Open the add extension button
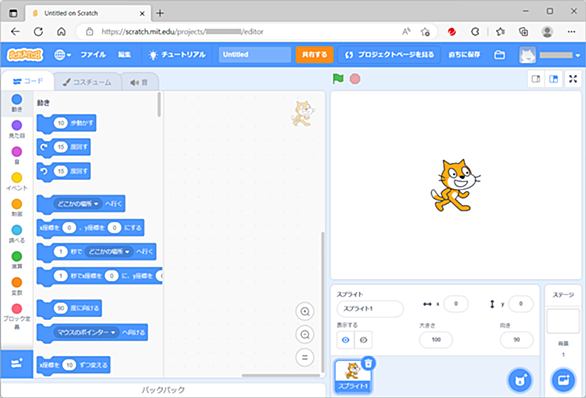 click(17, 364)
